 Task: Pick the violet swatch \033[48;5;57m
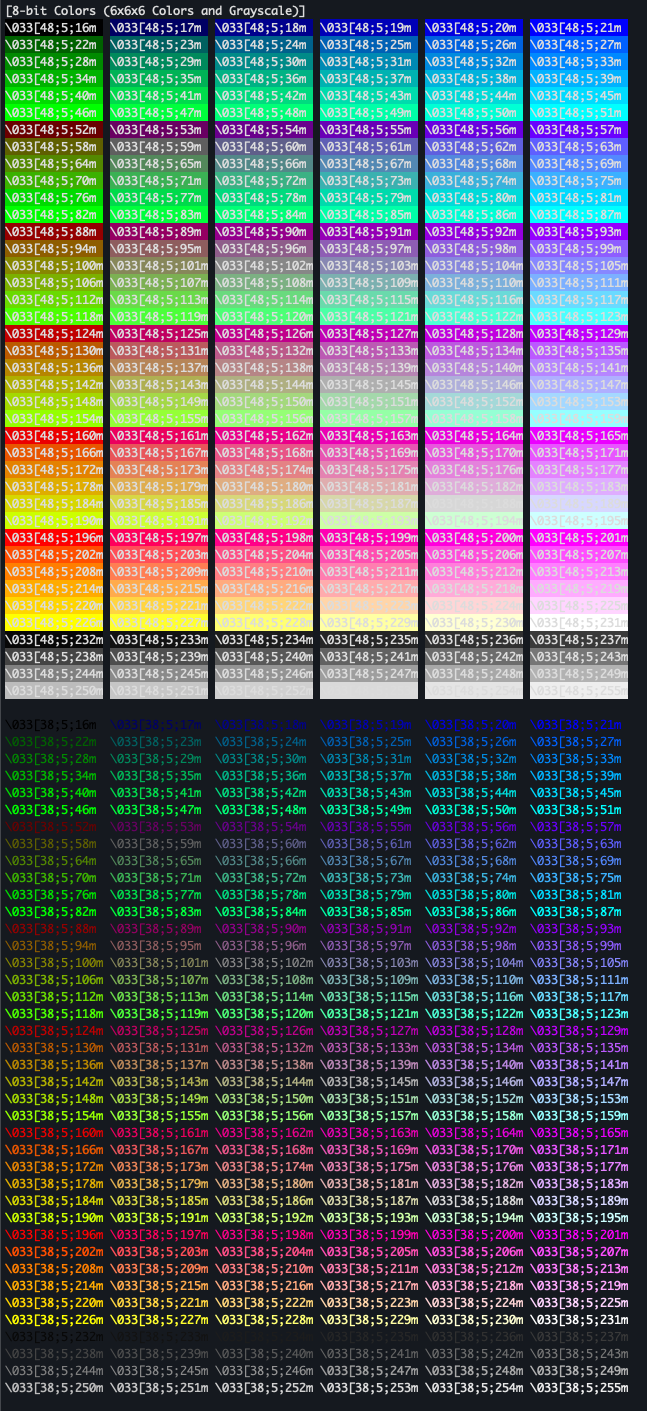(x=578, y=130)
